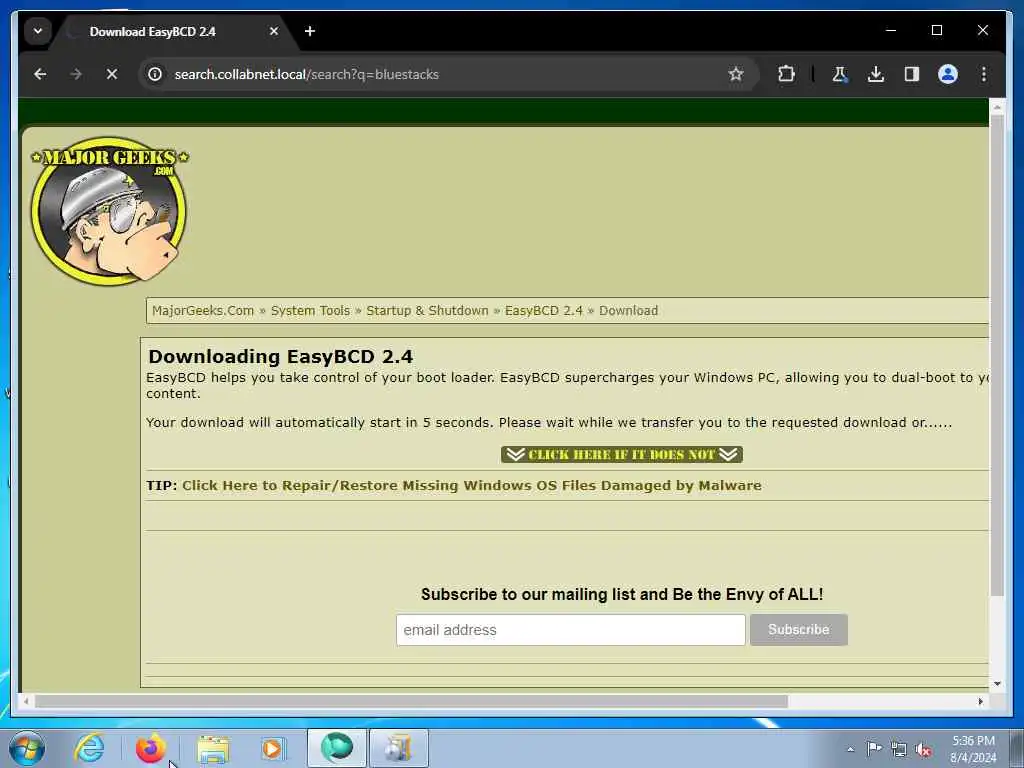Click the forward navigation arrow
The width and height of the screenshot is (1024, 768).
(76, 74)
